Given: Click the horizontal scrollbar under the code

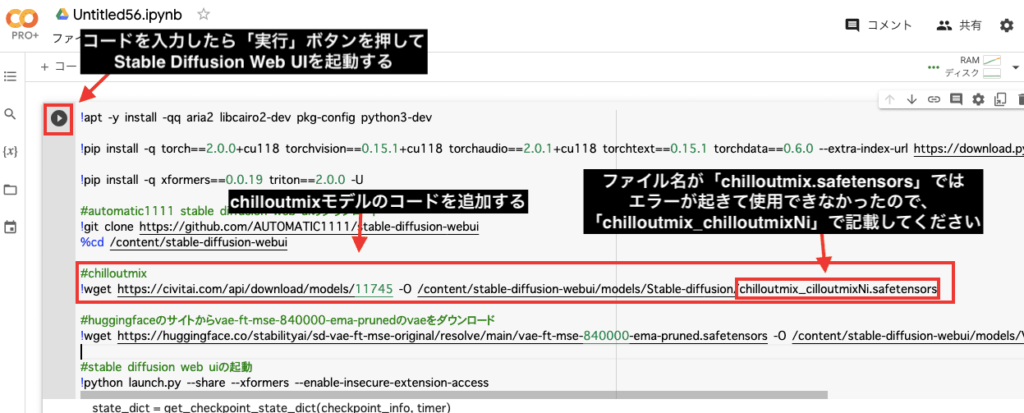Looking at the screenshot, I should point(454,395).
